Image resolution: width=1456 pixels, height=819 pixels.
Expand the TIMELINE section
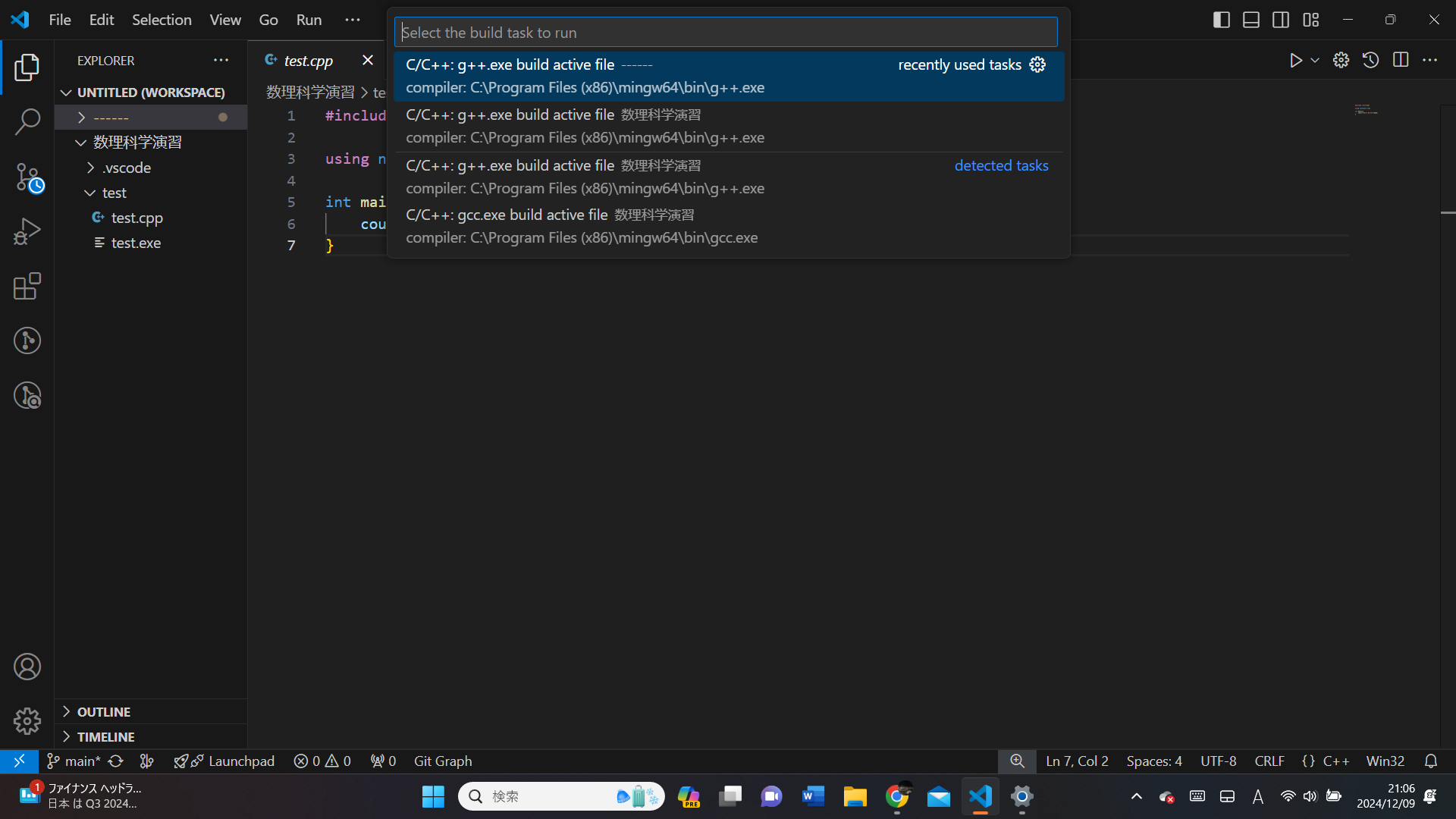(105, 736)
